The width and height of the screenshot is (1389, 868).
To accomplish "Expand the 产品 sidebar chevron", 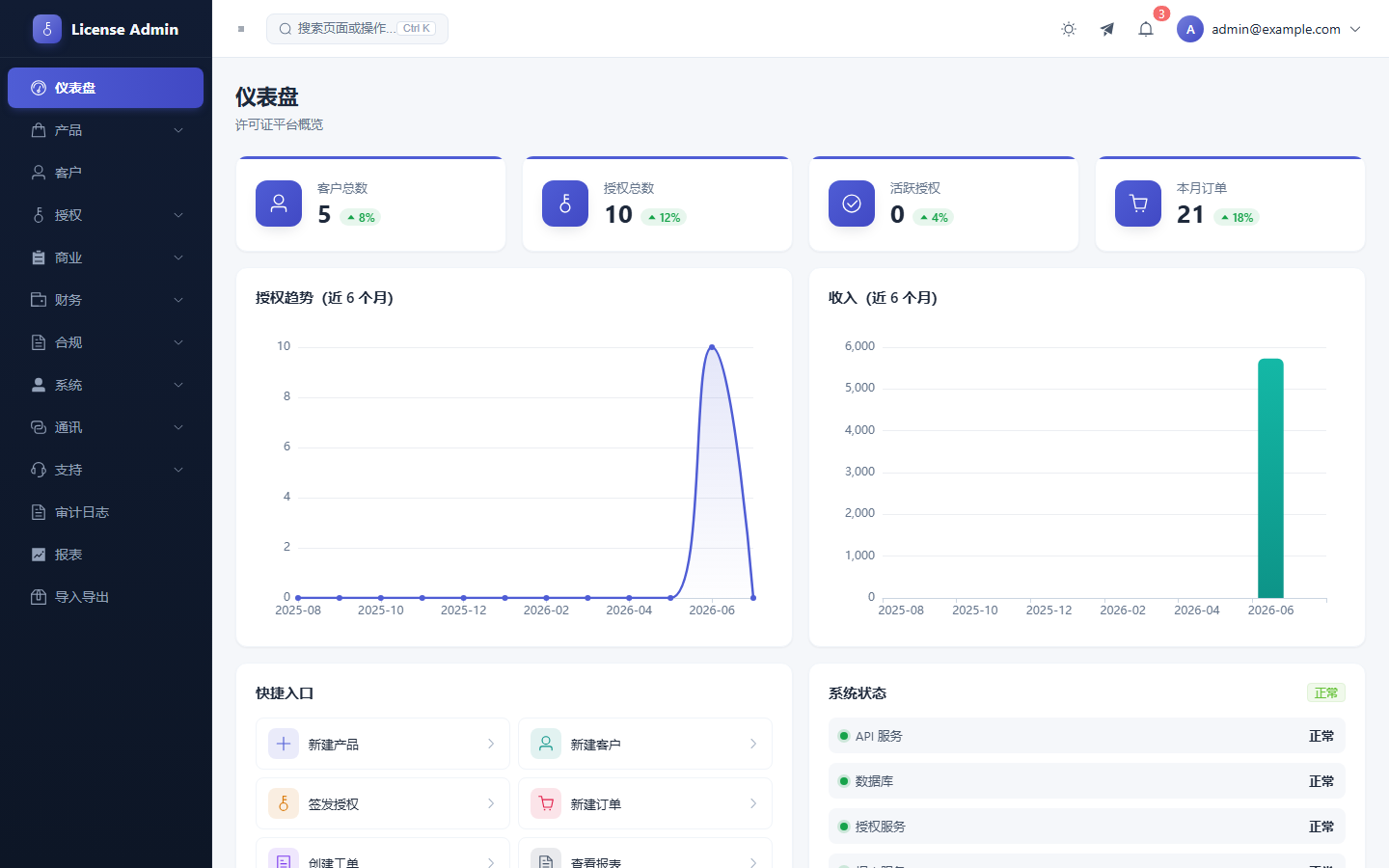I will pyautogui.click(x=178, y=130).
